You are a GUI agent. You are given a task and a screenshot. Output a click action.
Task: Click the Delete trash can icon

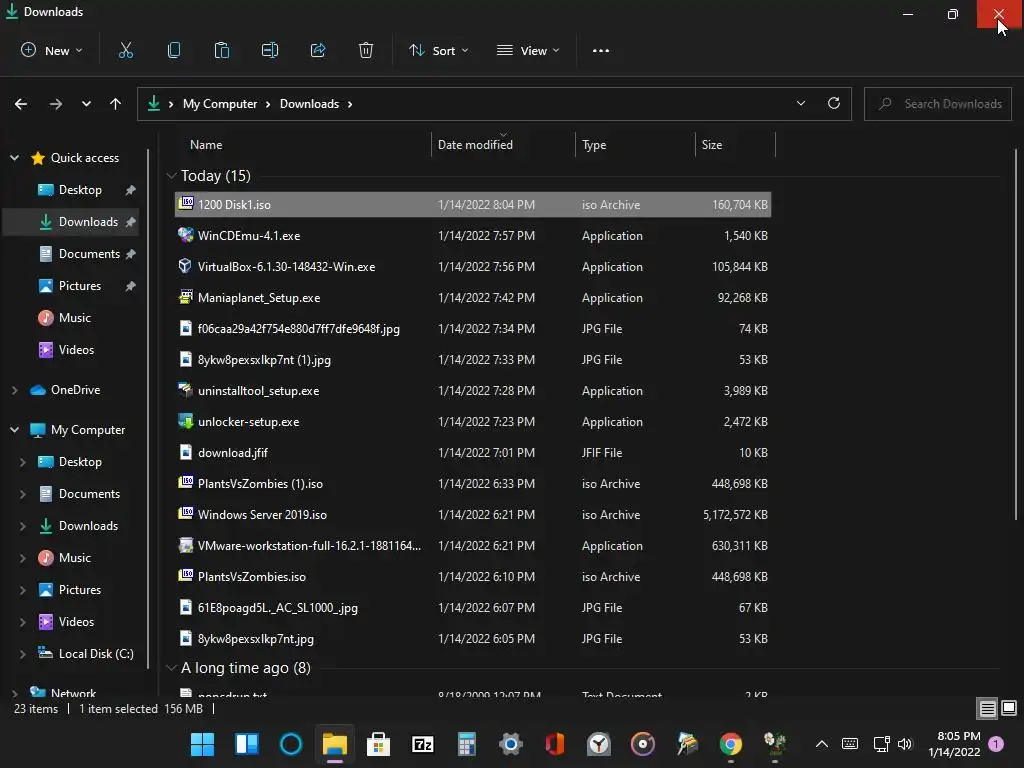pyautogui.click(x=366, y=50)
